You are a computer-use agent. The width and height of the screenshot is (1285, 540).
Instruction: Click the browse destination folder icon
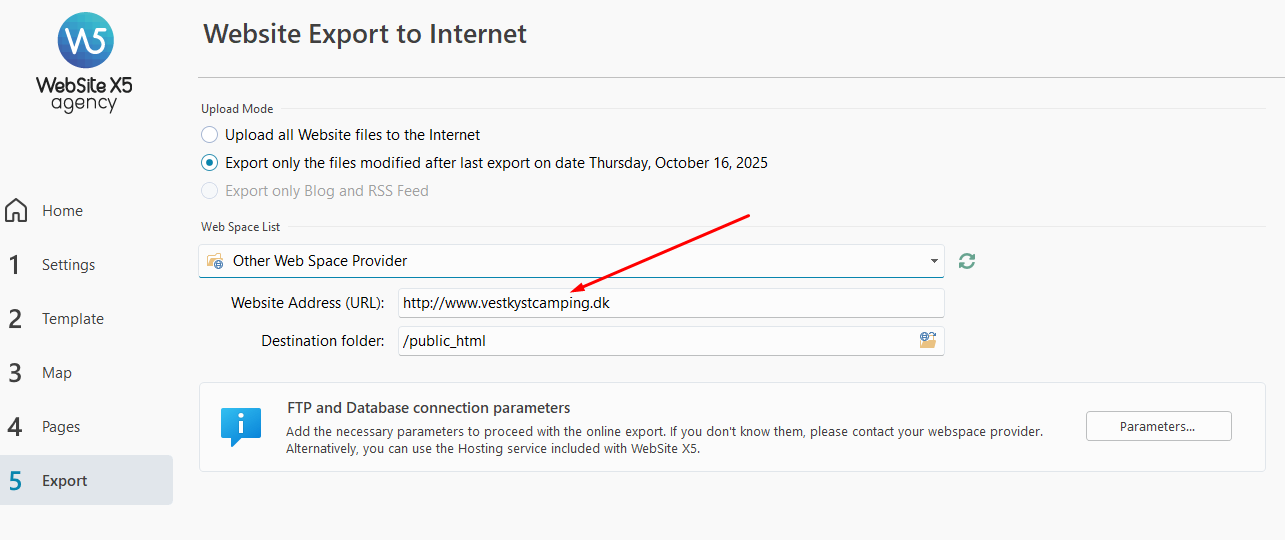point(928,340)
